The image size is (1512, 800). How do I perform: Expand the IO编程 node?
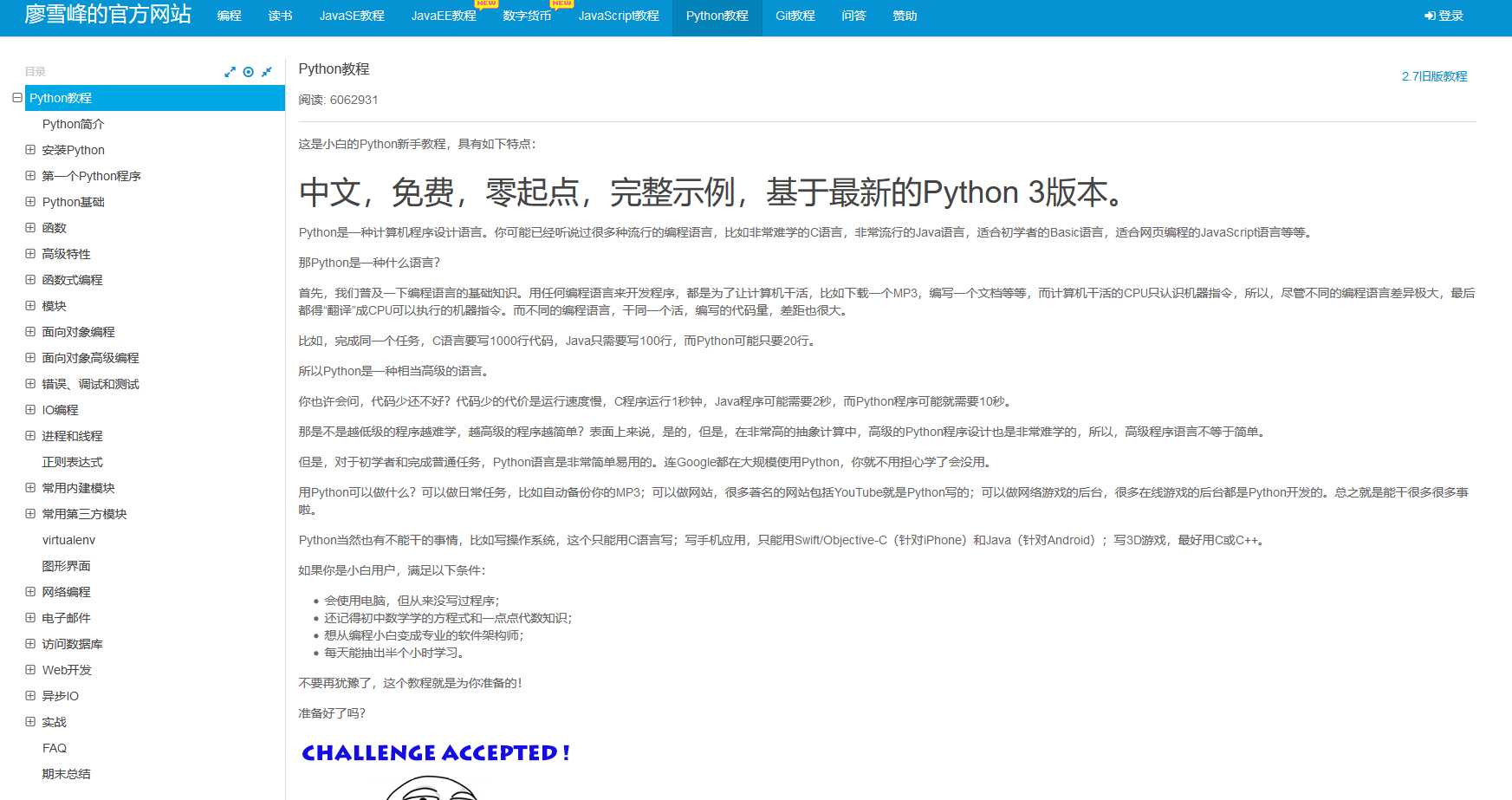(x=30, y=410)
